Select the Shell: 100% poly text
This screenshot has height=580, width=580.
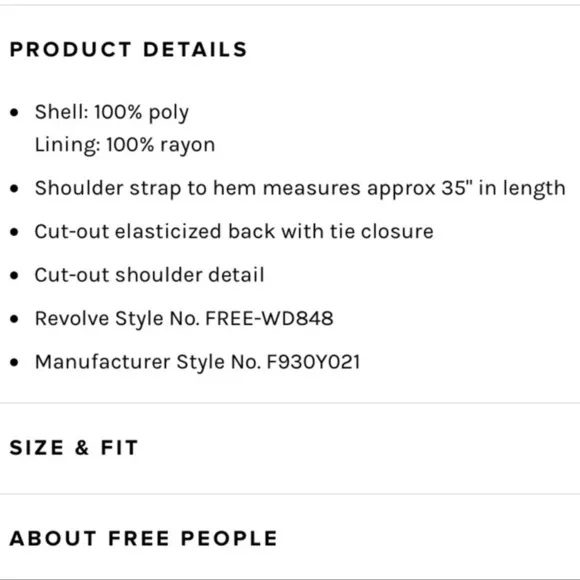coord(112,112)
